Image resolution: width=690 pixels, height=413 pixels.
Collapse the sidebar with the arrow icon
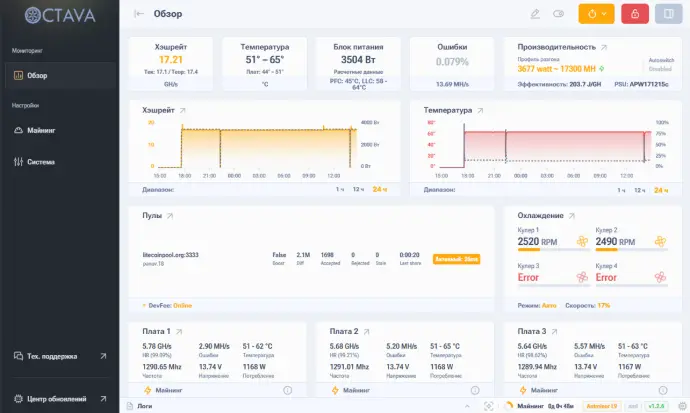tap(138, 14)
